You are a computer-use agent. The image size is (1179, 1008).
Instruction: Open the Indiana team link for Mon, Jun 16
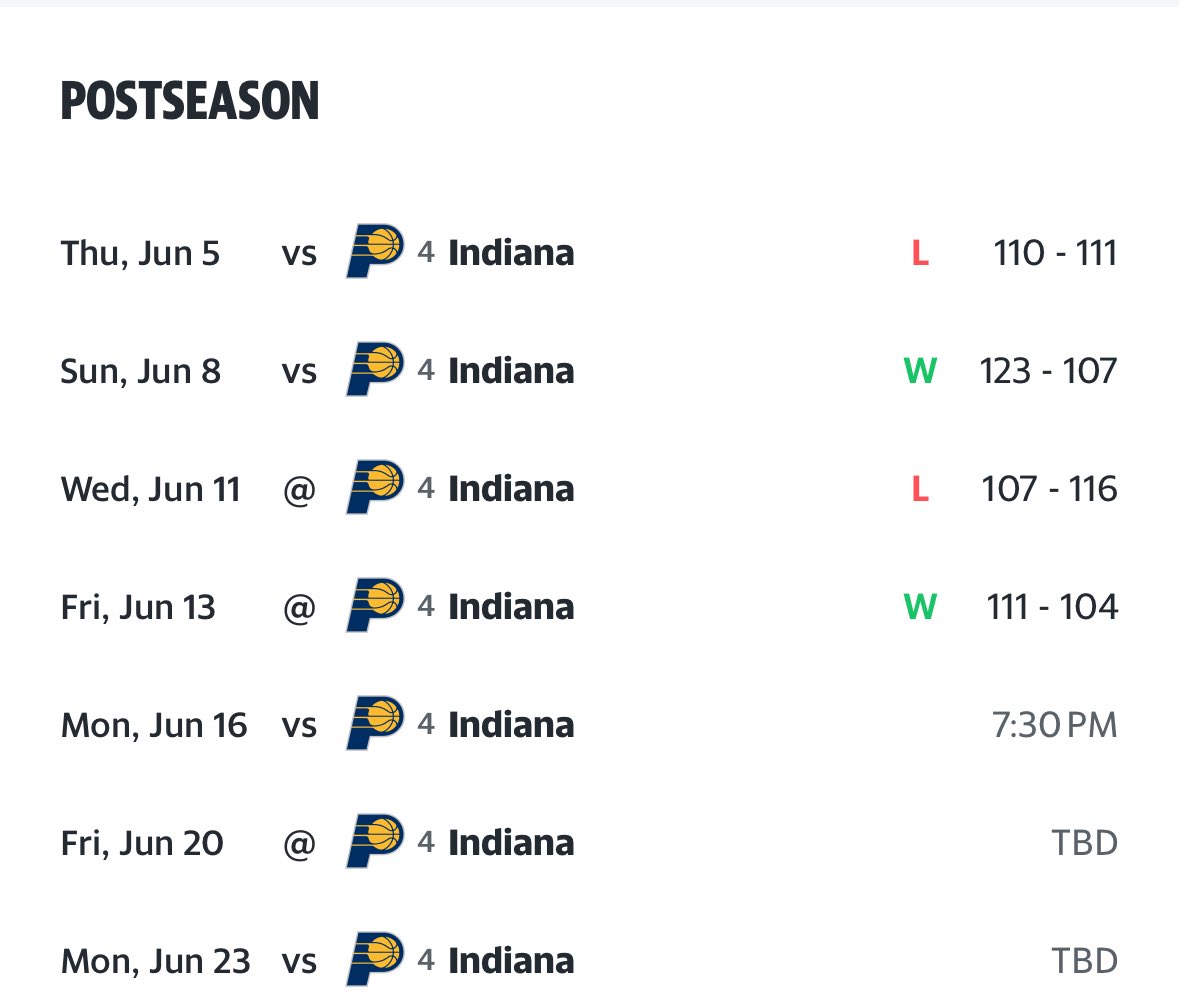point(511,725)
